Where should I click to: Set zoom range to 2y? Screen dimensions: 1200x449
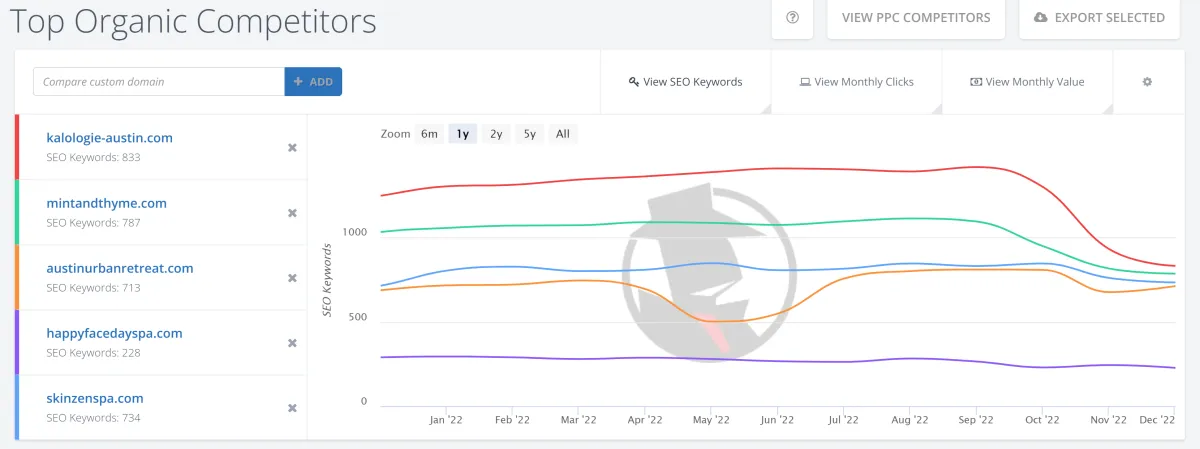tap(496, 134)
